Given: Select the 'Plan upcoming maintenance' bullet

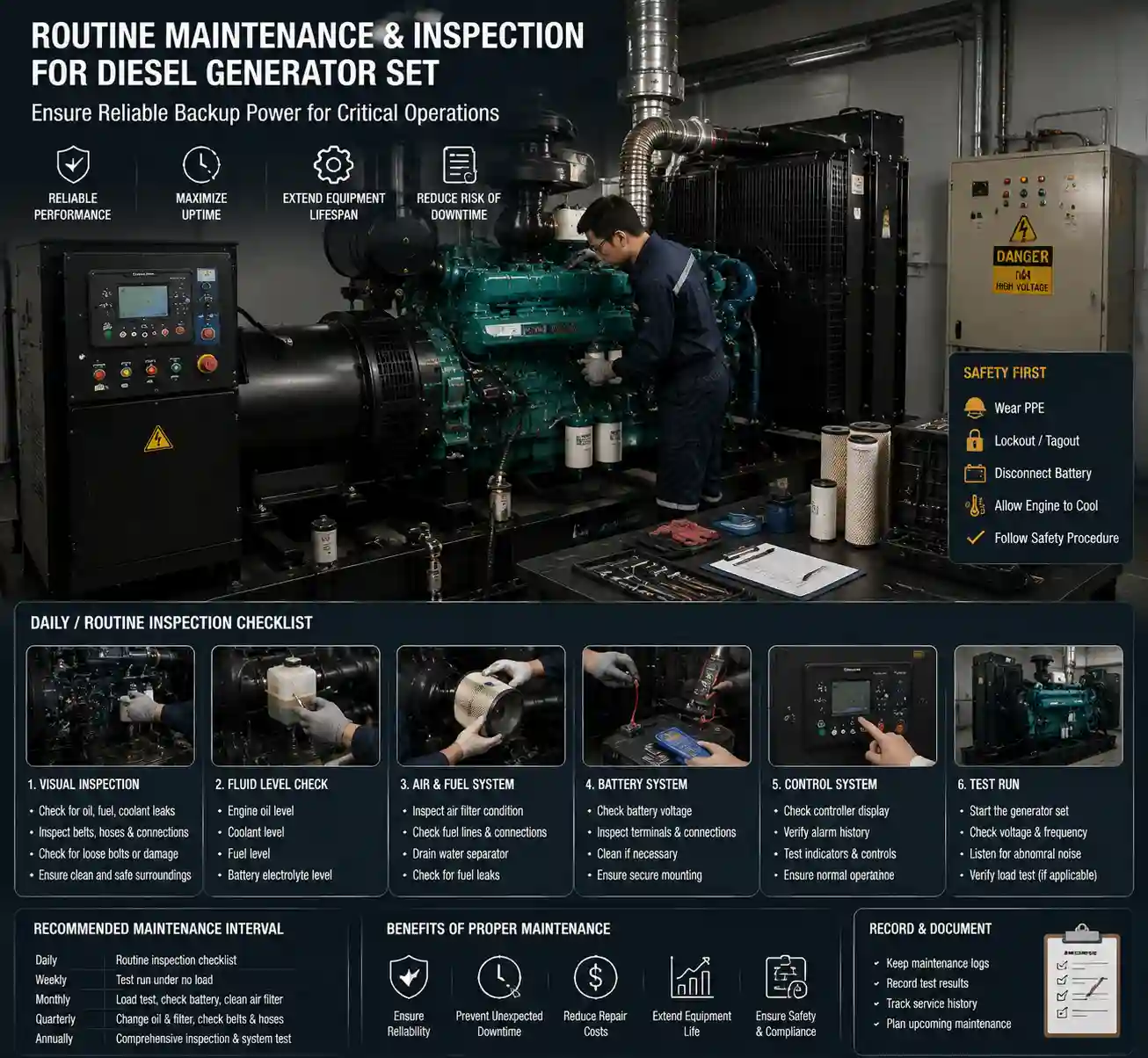Looking at the screenshot, I should point(948,1024).
